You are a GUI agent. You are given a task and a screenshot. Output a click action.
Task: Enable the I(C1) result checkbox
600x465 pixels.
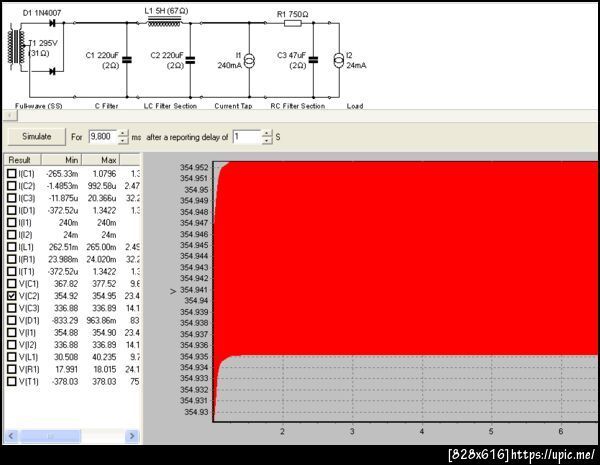(12, 174)
